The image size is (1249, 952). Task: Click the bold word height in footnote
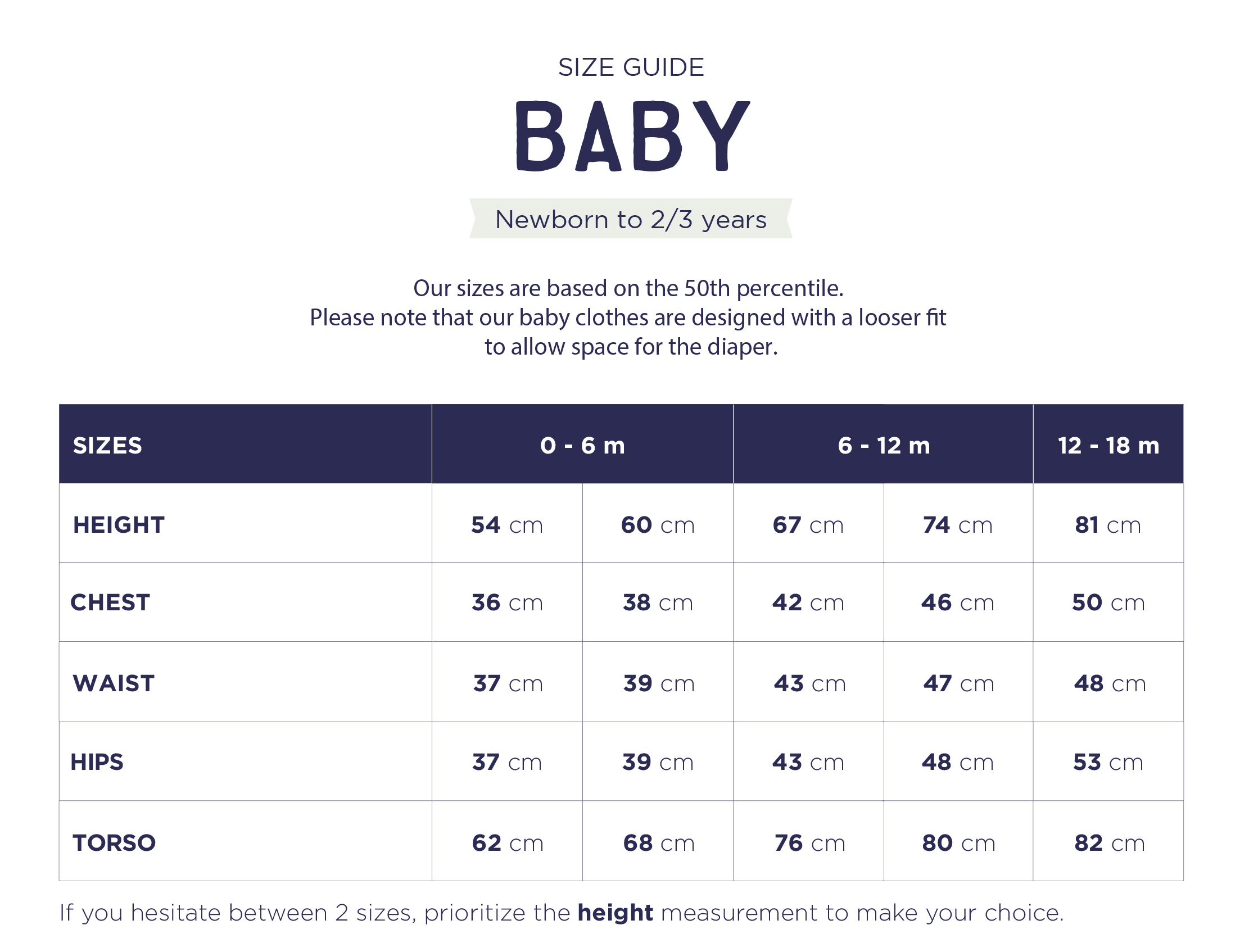tap(616, 913)
